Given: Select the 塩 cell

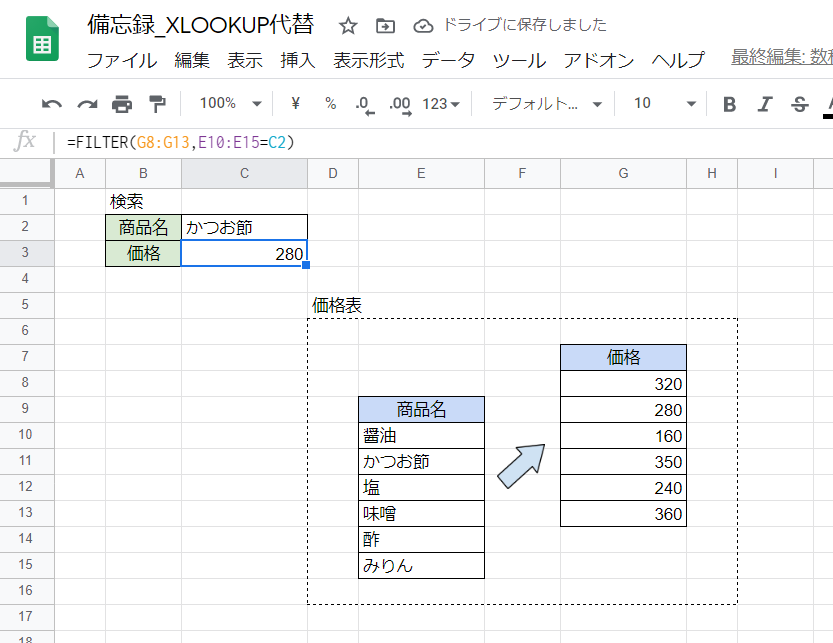Looking at the screenshot, I should coord(421,488).
